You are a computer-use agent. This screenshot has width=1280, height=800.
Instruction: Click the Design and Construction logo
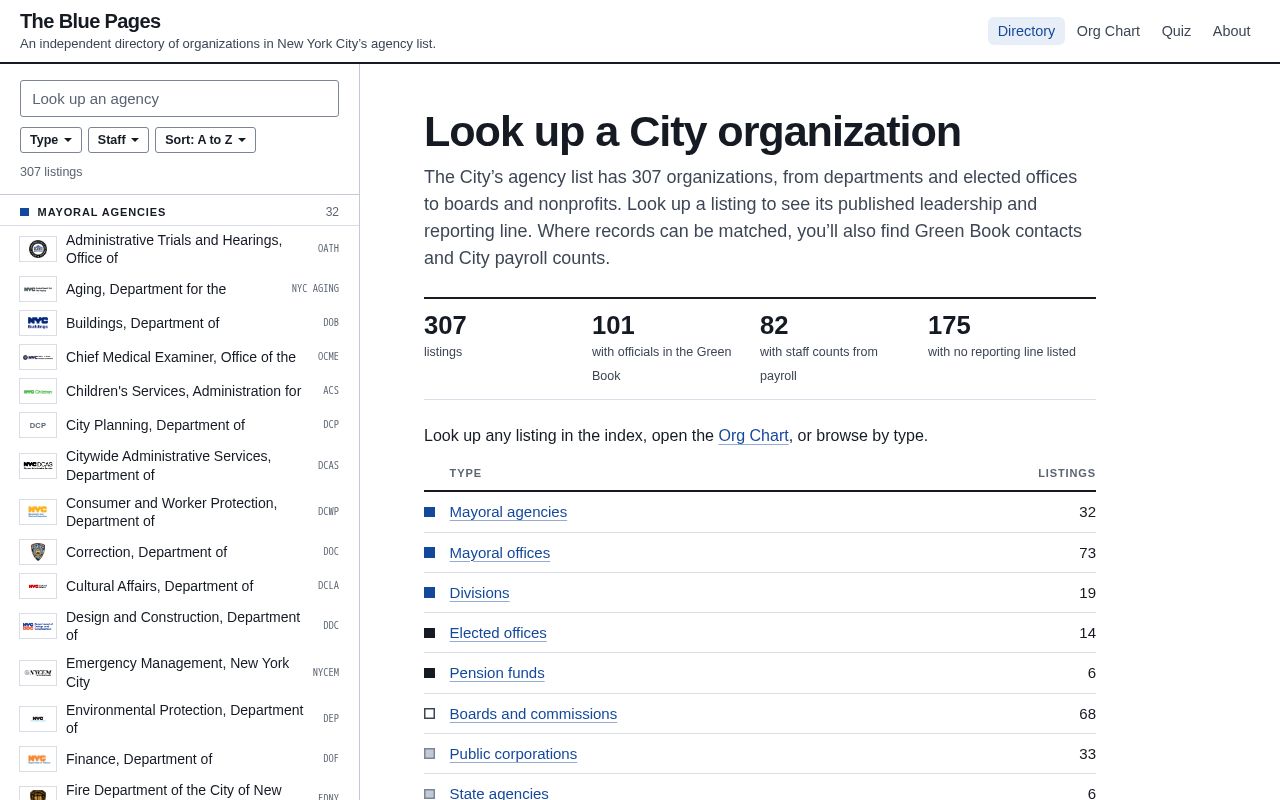pos(38,626)
